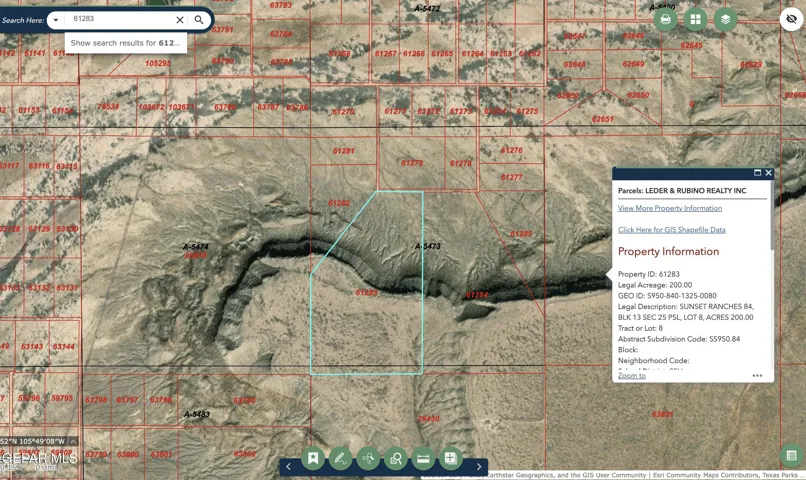Toggle the crossed-eye visibility button
Viewport: 806px width, 480px height.
(x=792, y=20)
